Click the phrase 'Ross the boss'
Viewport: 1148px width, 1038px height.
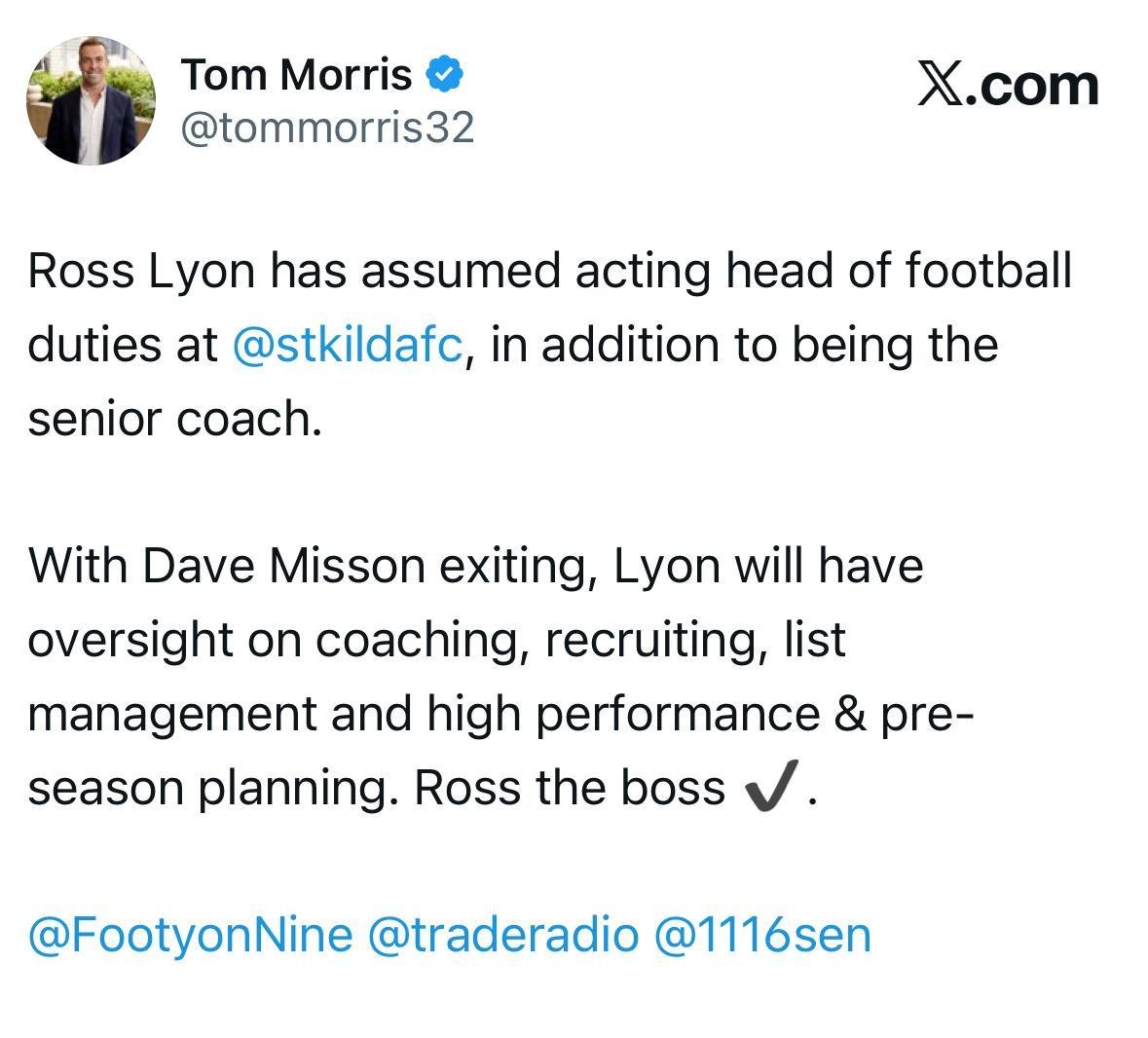pos(570,788)
